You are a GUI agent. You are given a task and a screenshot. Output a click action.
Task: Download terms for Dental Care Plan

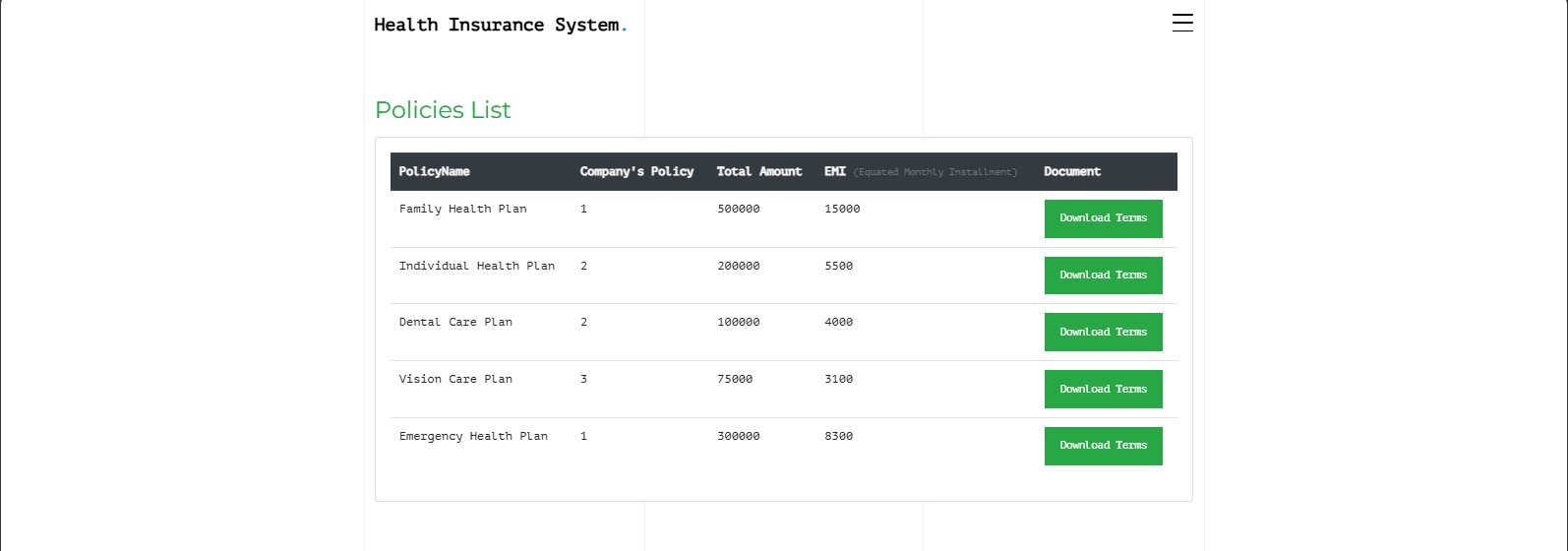[x=1103, y=333]
